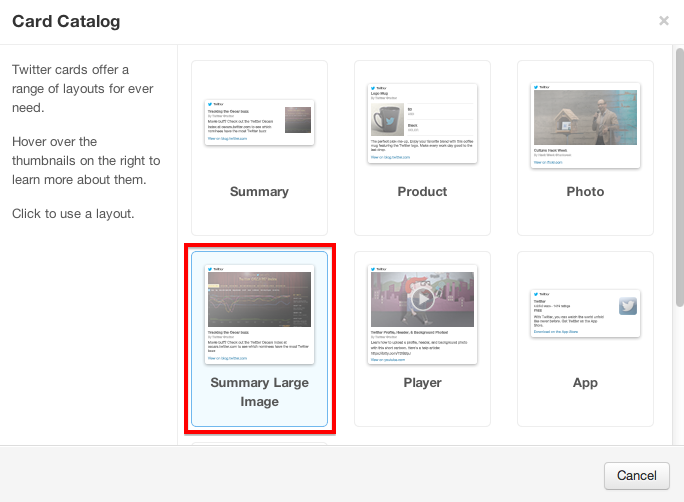
Task: Click the Twitter bird app icon in App card
Action: (628, 307)
